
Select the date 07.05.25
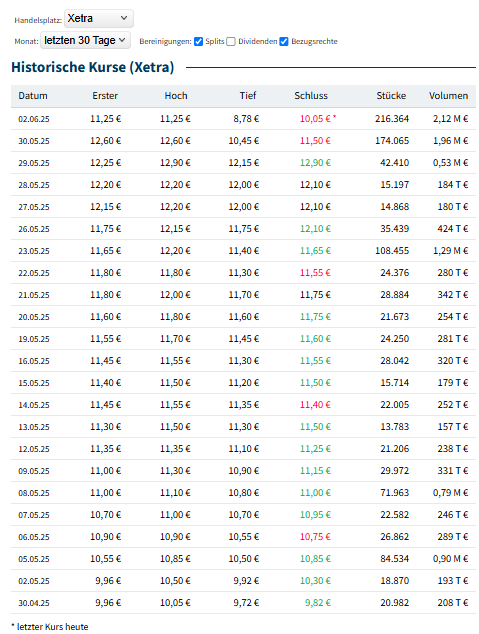34,515
